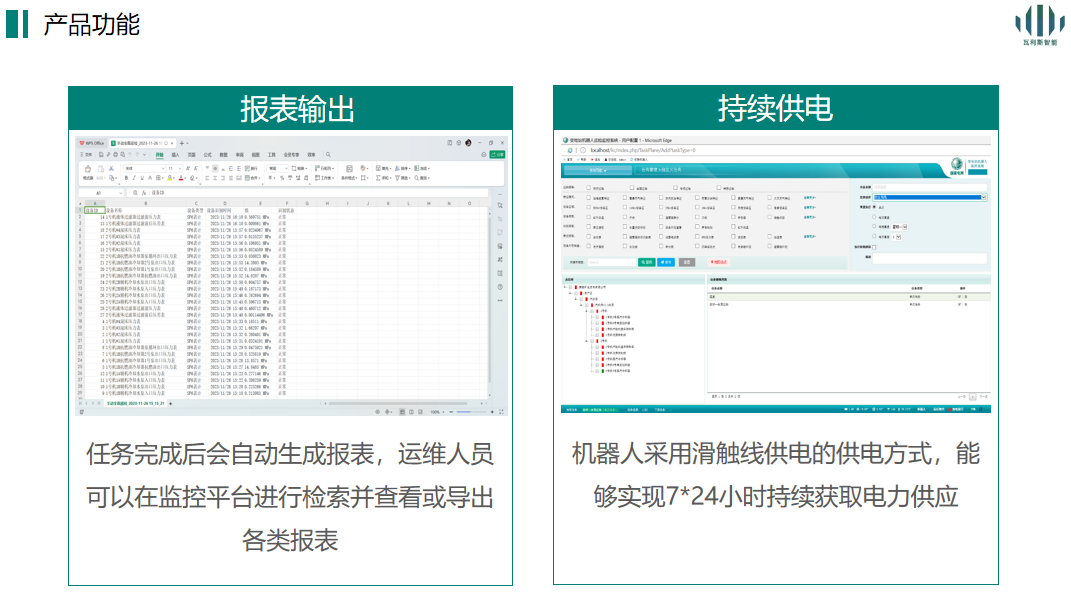Switch to the 公式 ribbon tab
Image resolution: width=1071 pixels, height=596 pixels.
click(208, 155)
